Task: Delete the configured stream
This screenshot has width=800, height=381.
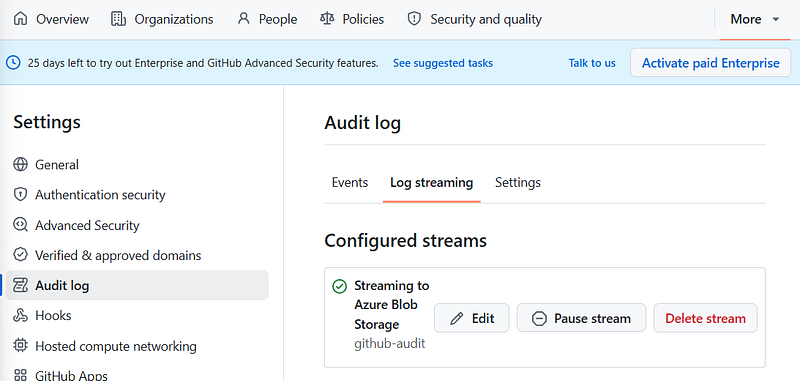Action: click(706, 319)
